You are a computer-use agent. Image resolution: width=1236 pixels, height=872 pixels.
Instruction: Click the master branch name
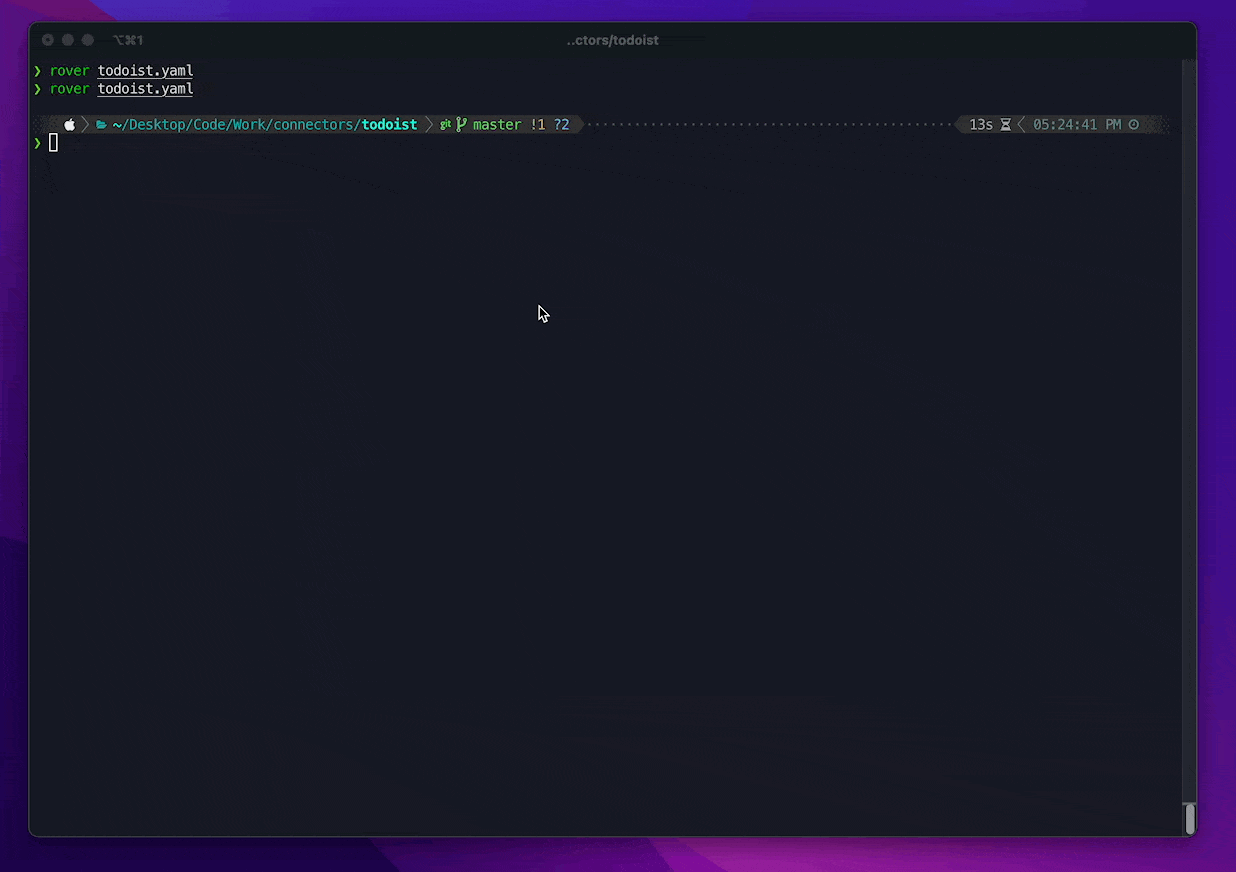[x=497, y=125]
